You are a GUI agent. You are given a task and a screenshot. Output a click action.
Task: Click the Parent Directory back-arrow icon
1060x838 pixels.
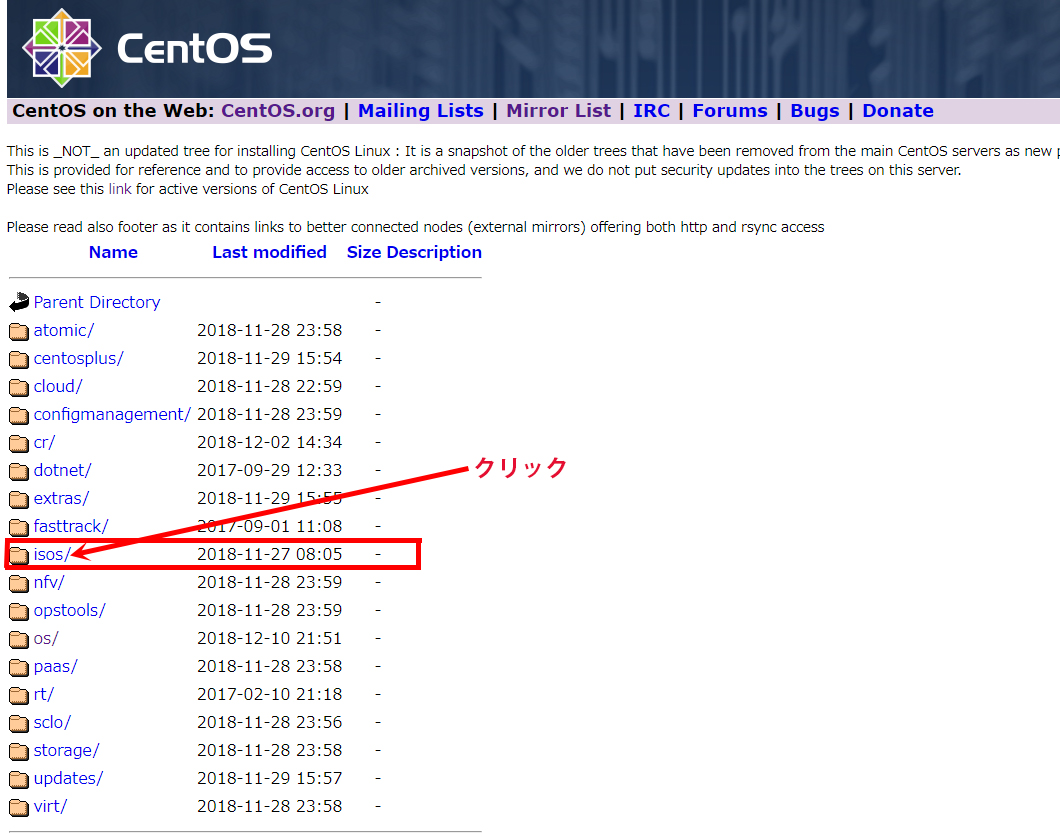(x=19, y=302)
